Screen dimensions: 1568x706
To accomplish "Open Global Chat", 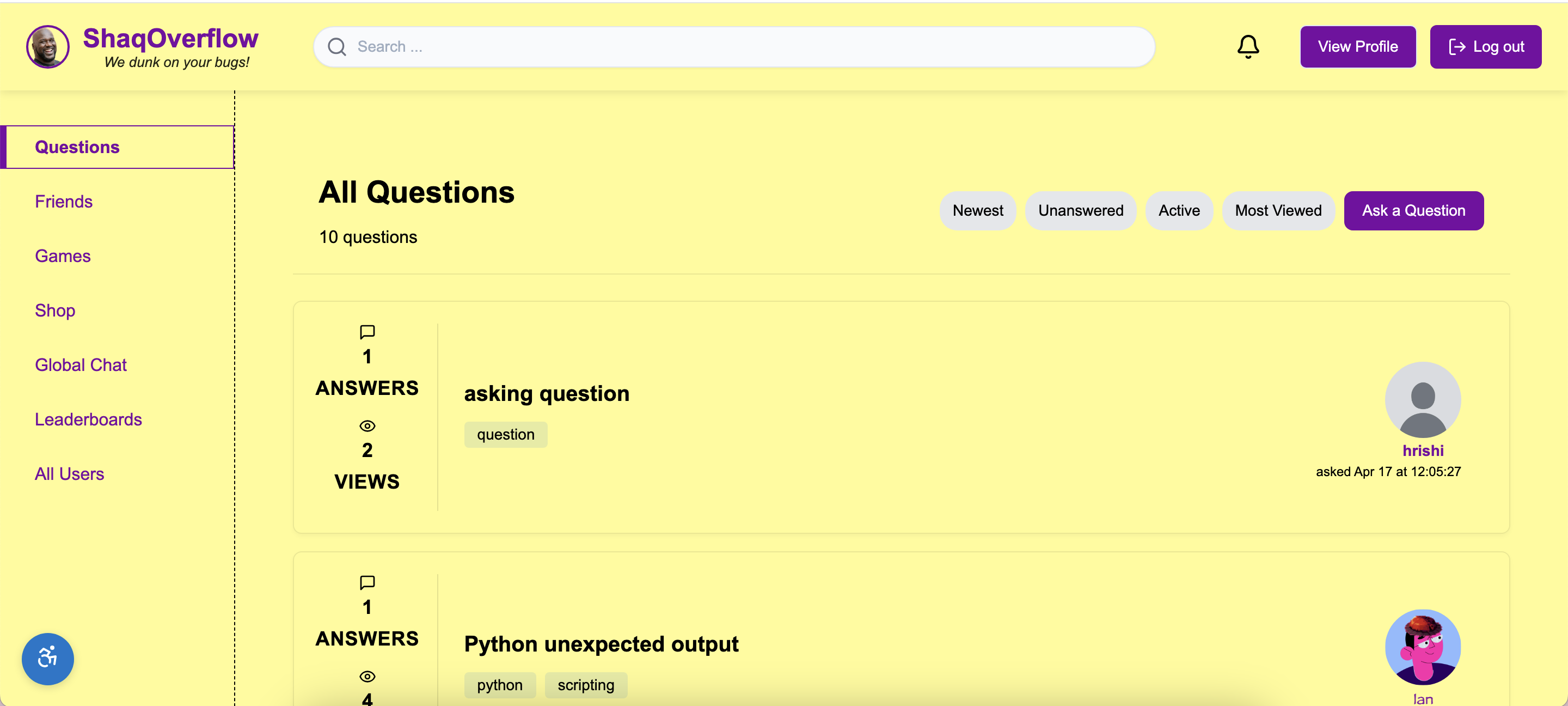I will [x=81, y=365].
